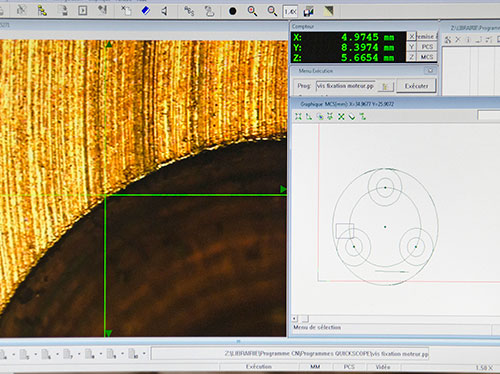Close the Menu Exécution panel

pos(430,70)
